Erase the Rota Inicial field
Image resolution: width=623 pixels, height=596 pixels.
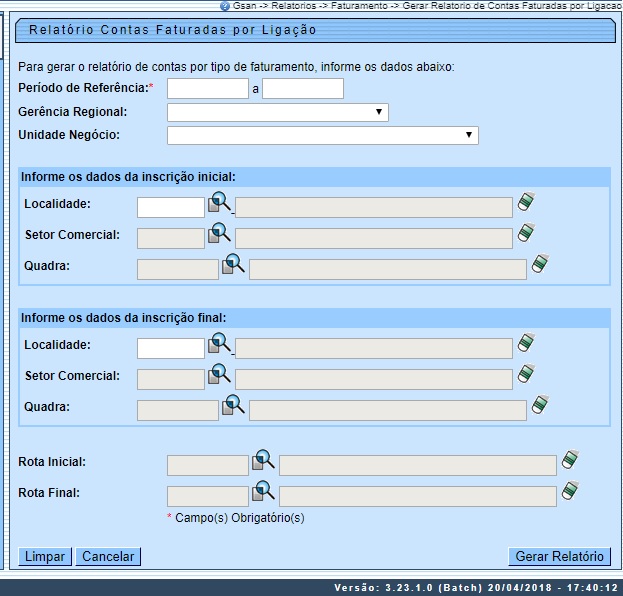tap(570, 459)
